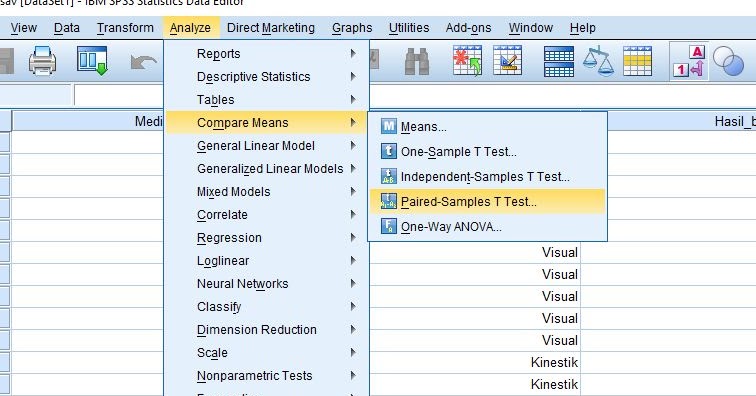
Task: Click the first Visual data cell
Action: pyautogui.click(x=475, y=252)
